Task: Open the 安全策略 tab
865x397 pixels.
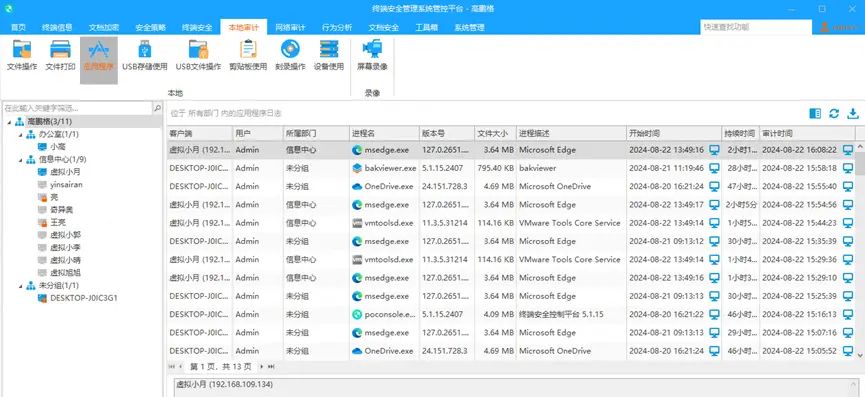Action: pos(150,28)
